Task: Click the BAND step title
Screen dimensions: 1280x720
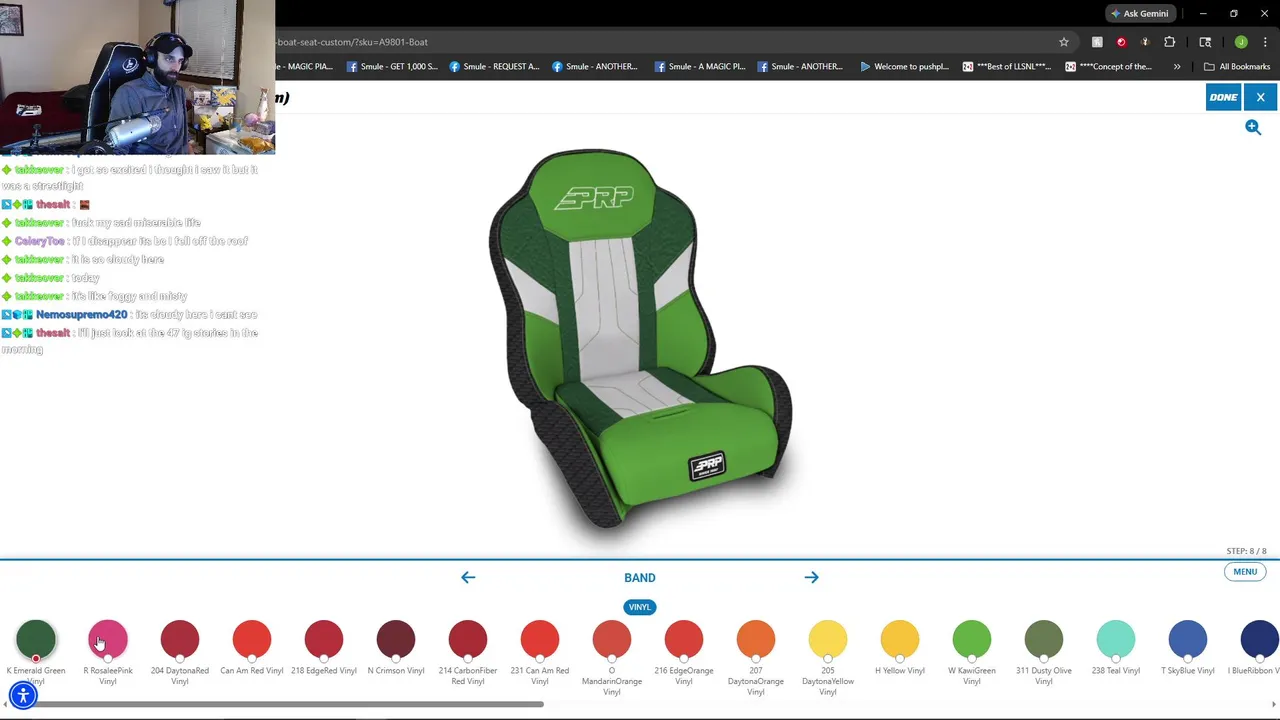Action: point(639,578)
